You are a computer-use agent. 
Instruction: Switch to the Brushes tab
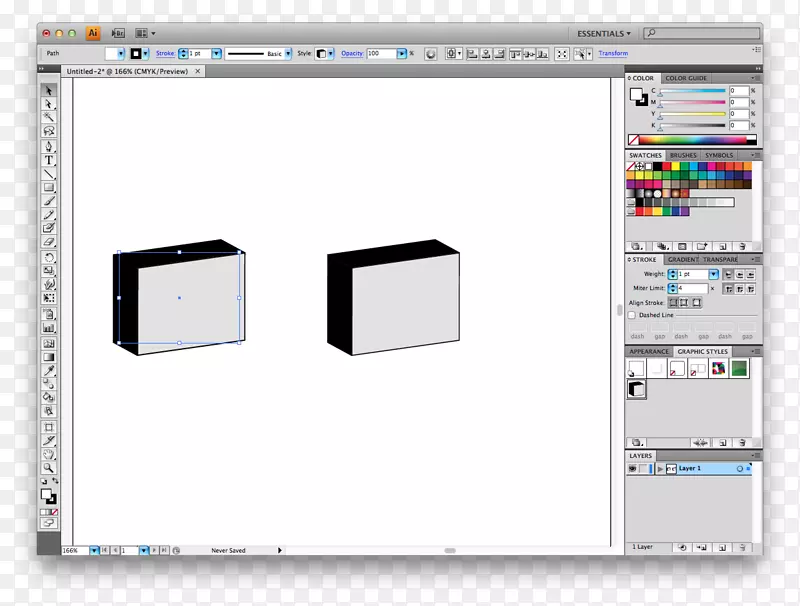click(684, 156)
